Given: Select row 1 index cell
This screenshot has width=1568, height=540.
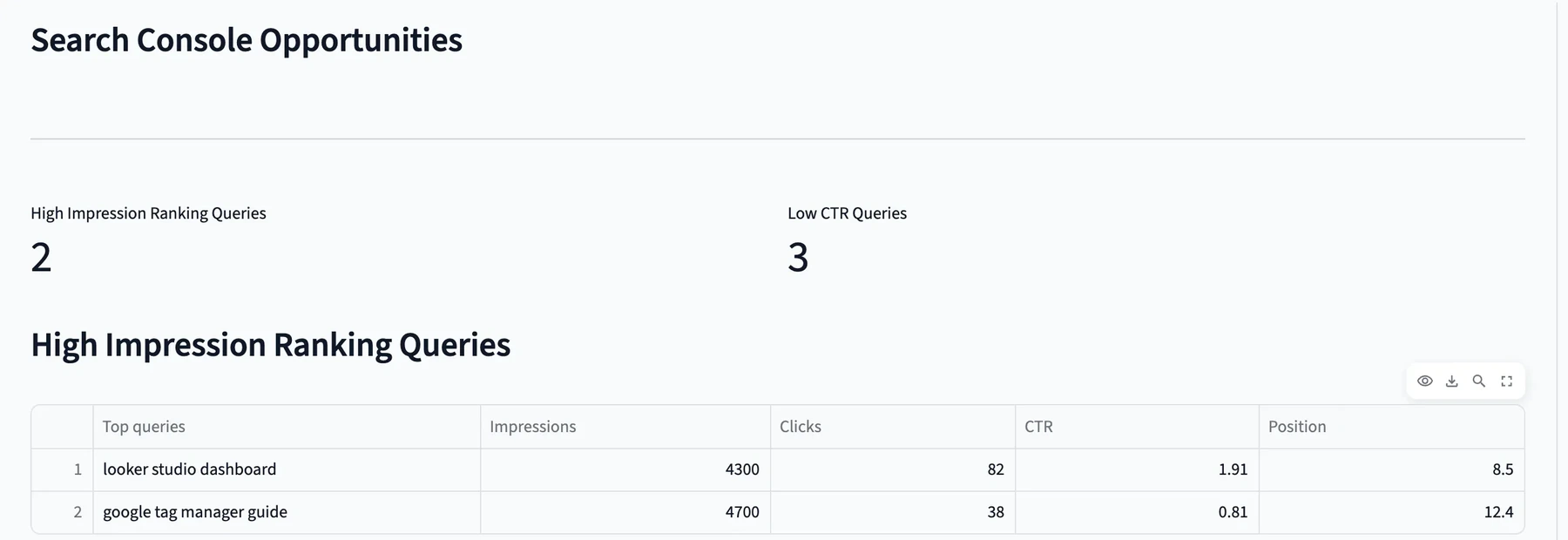Looking at the screenshot, I should coord(63,469).
